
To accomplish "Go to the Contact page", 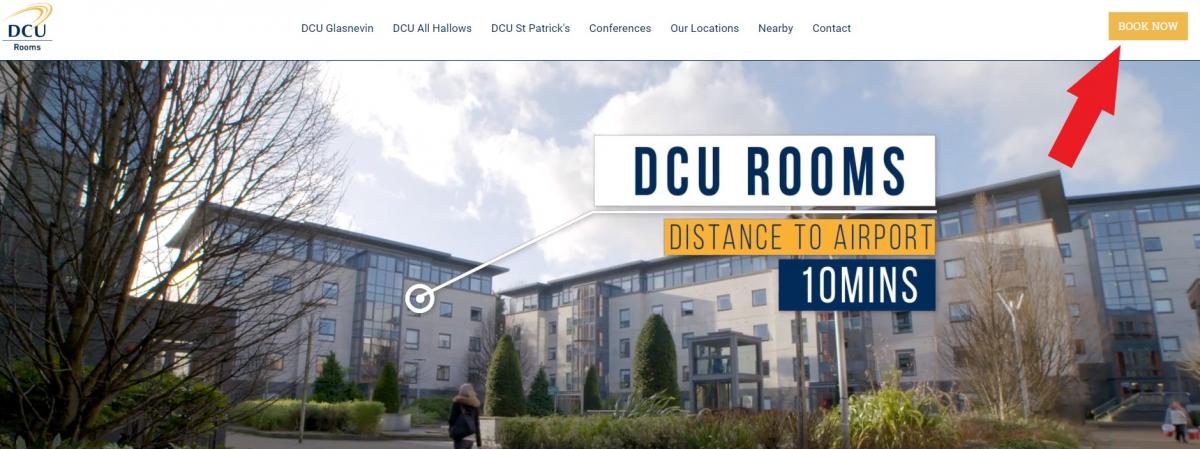I will coord(831,28).
